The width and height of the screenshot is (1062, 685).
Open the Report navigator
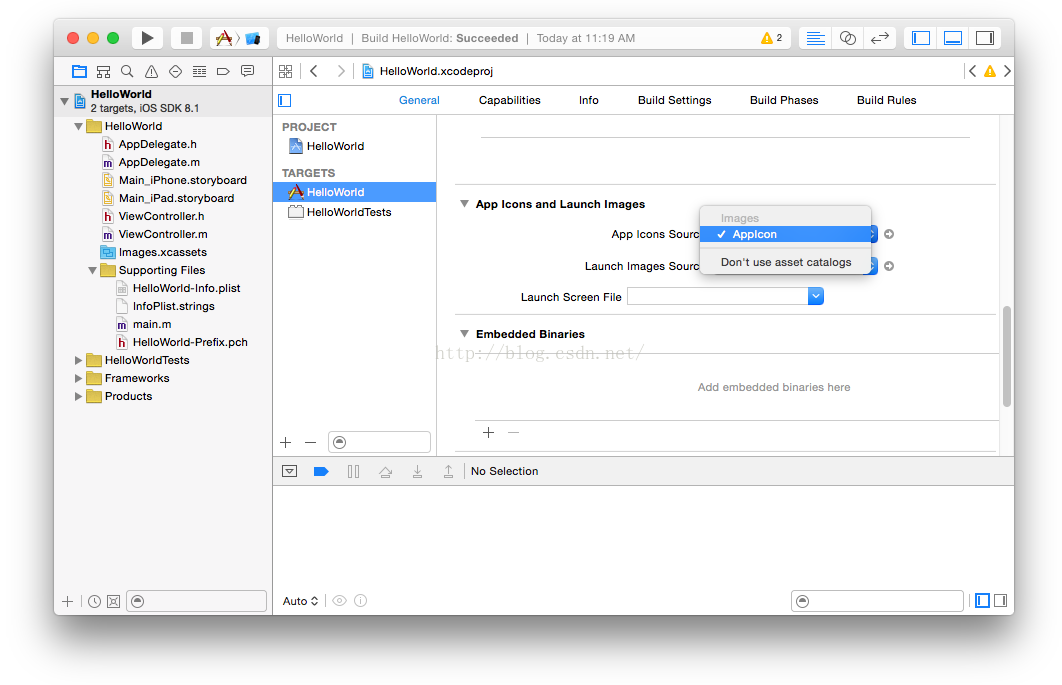pyautogui.click(x=247, y=71)
